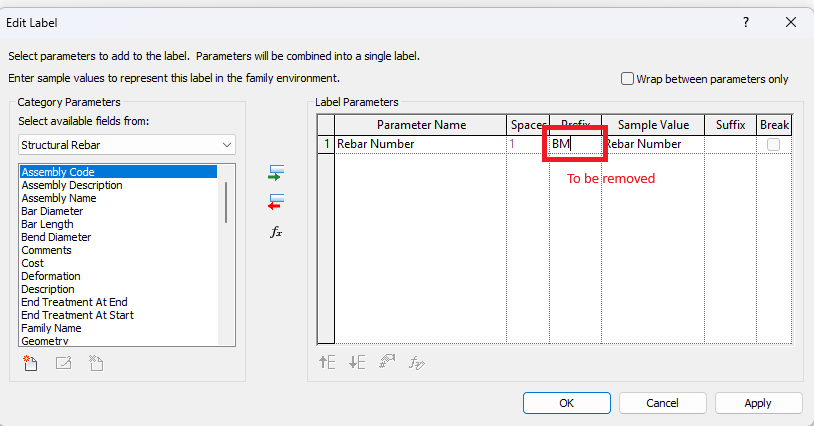The height and width of the screenshot is (426, 814).
Task: Click the Suffix column header
Action: tap(730, 125)
